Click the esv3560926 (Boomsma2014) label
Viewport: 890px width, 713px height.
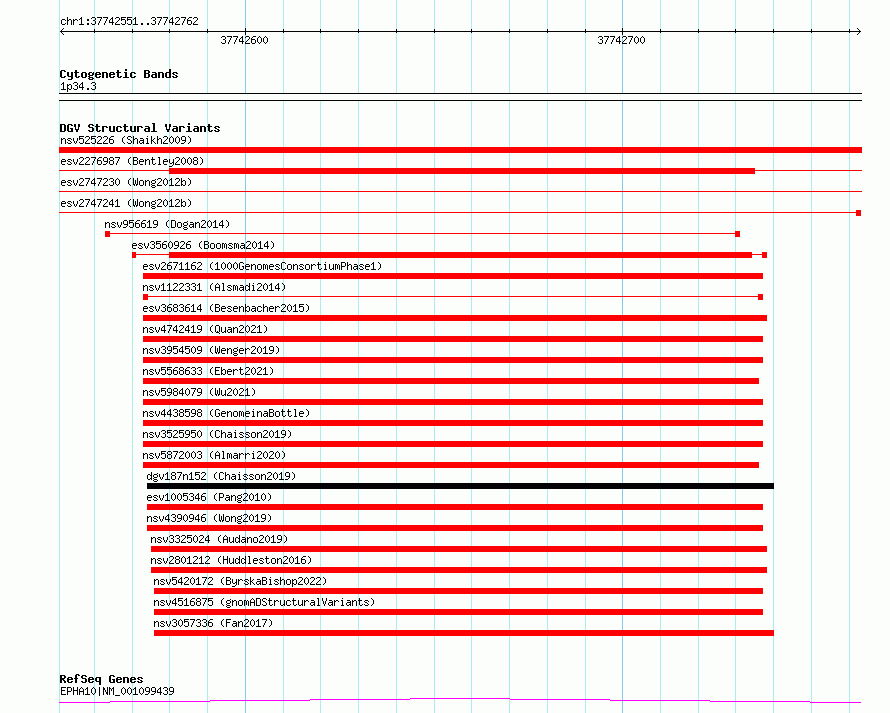tap(203, 245)
